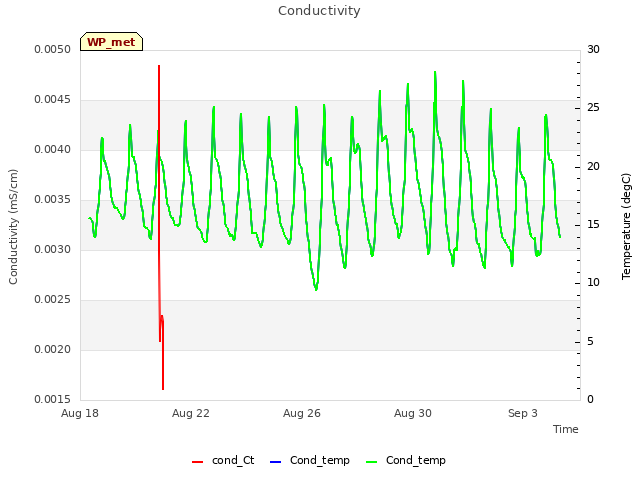Click the 10 temperature tick label
640x480 pixels.
pos(593,283)
